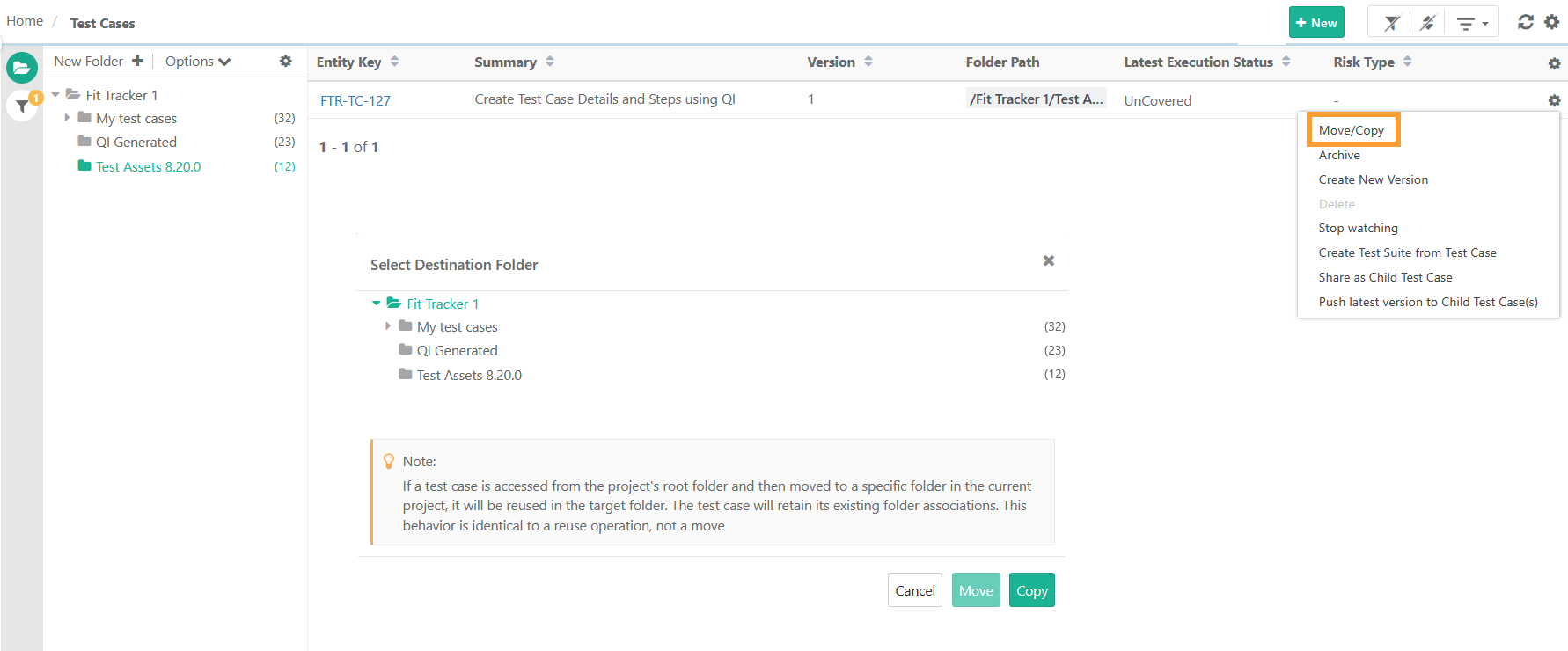Expand My test cases in the destination dialog
The height and width of the screenshot is (651, 1568).
click(388, 325)
